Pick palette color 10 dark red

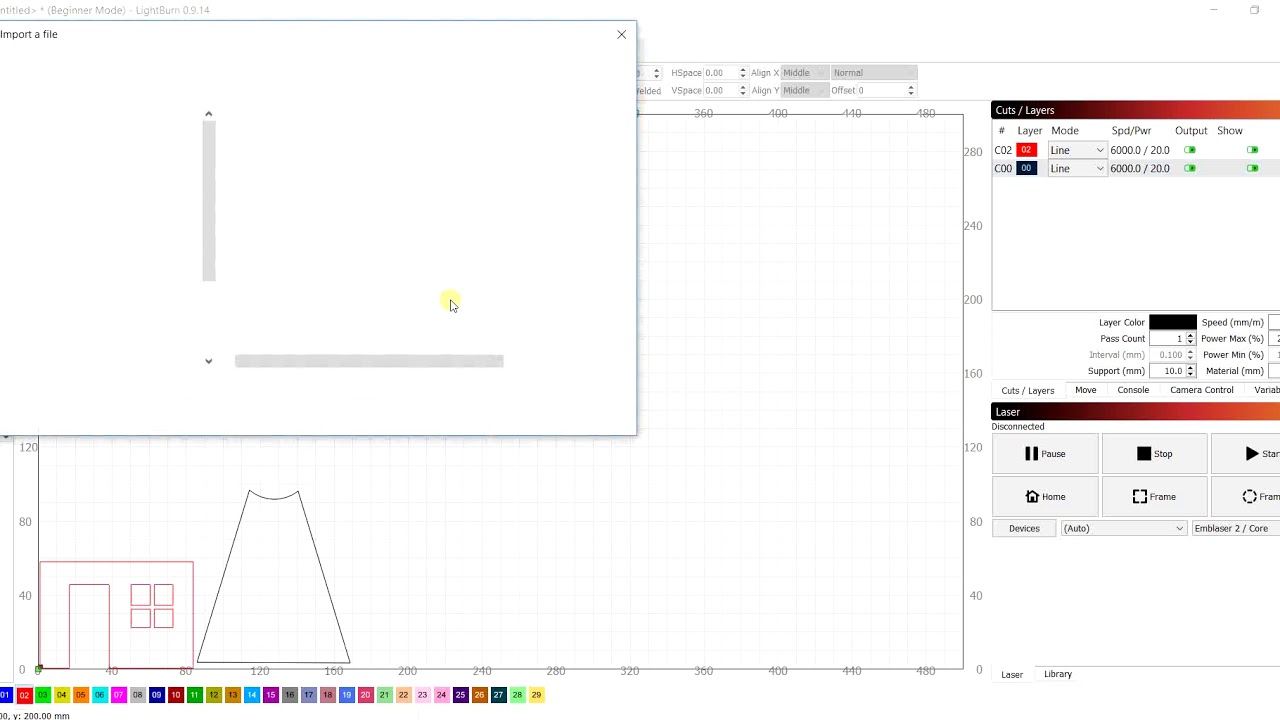pyautogui.click(x=175, y=695)
